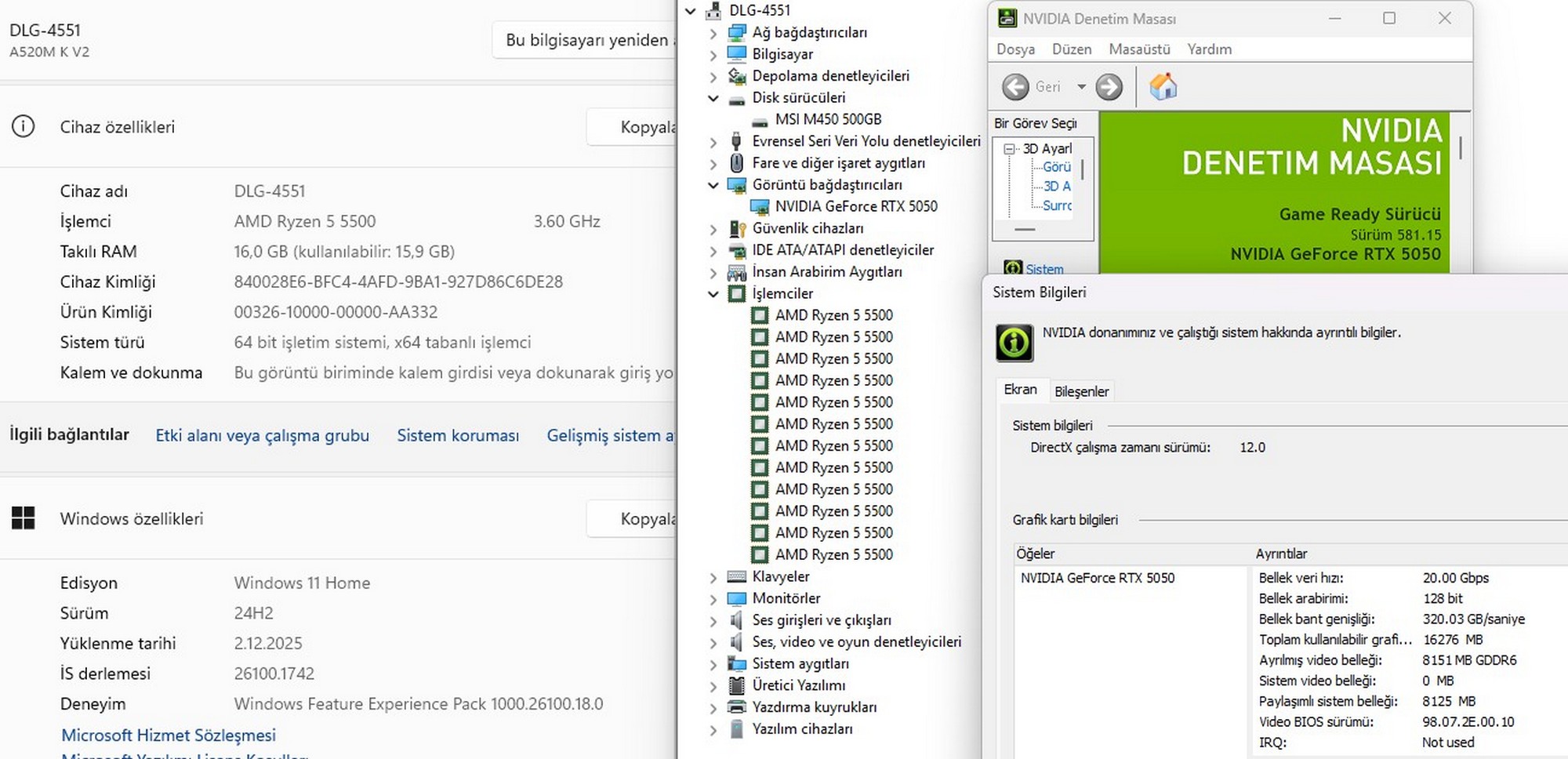The width and height of the screenshot is (1568, 759).
Task: Open Microsoft Hizmet Sözleşmesi link
Action: 169,735
